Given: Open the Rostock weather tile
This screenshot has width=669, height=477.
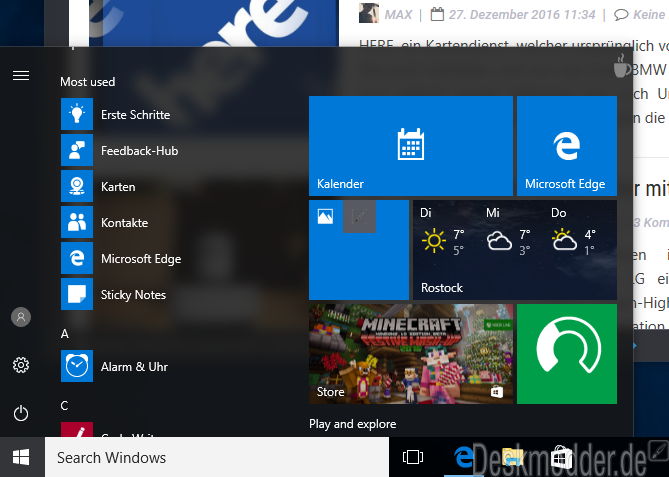Looking at the screenshot, I should pyautogui.click(x=515, y=250).
